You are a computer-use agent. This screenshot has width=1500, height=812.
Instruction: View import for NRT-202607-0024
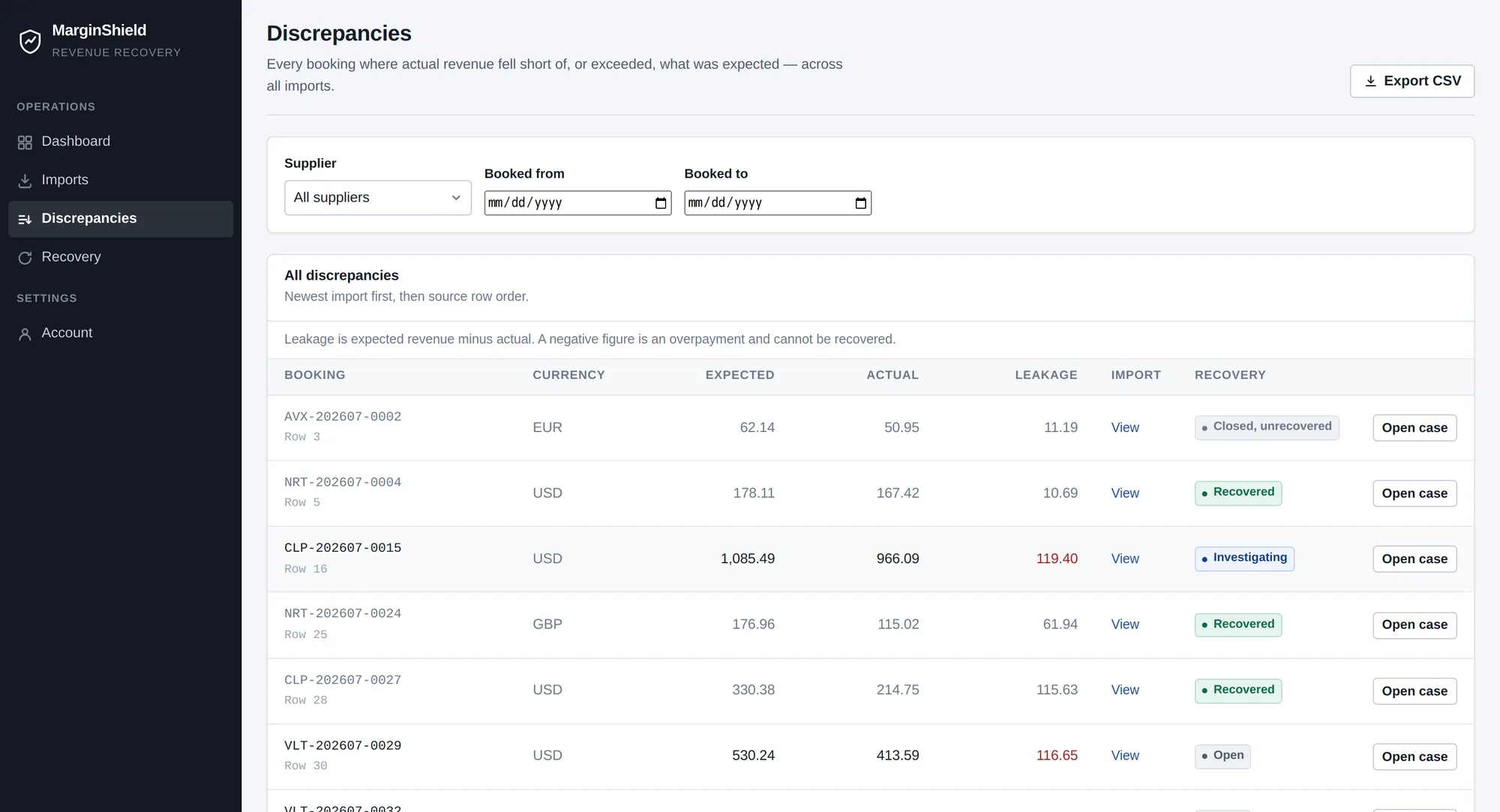click(1125, 625)
